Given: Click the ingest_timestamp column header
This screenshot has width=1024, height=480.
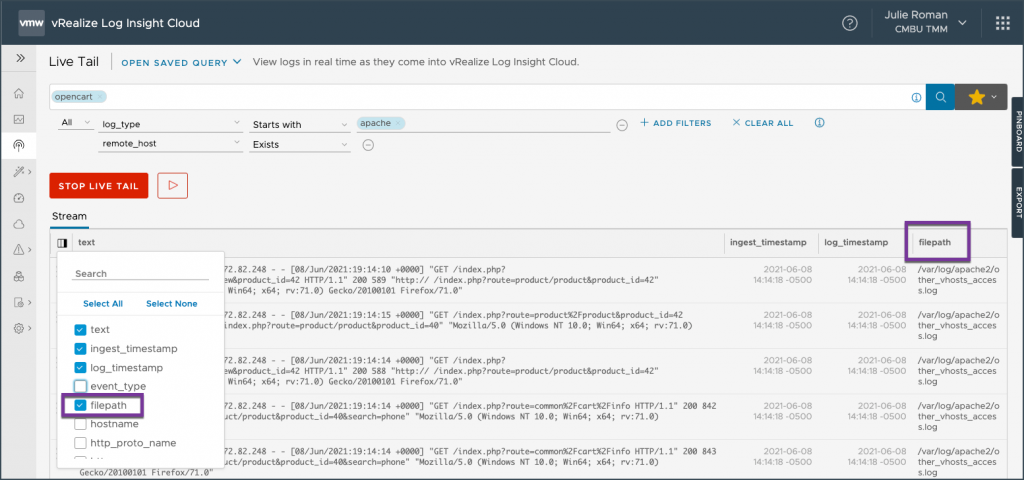Looking at the screenshot, I should pos(769,242).
